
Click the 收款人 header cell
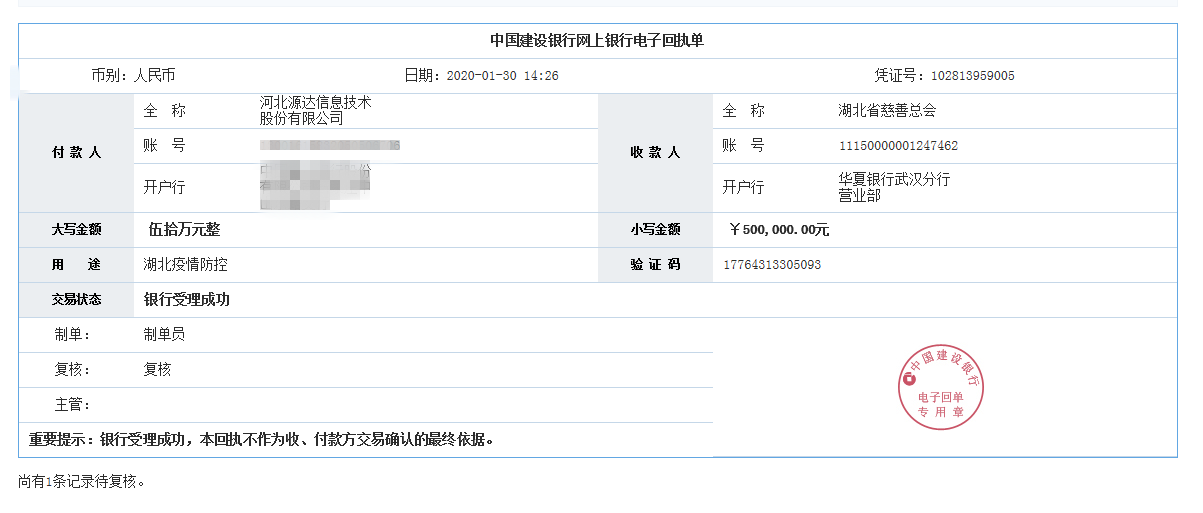(x=655, y=153)
